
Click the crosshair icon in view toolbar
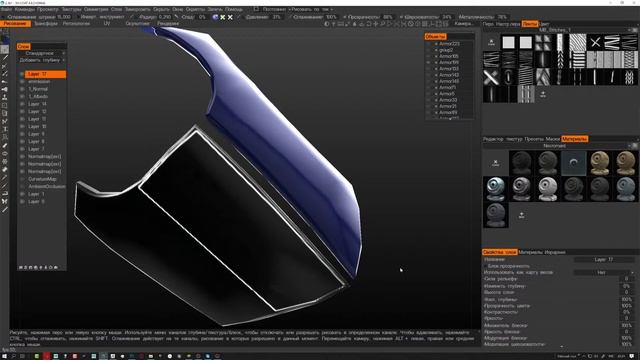[376, 24]
